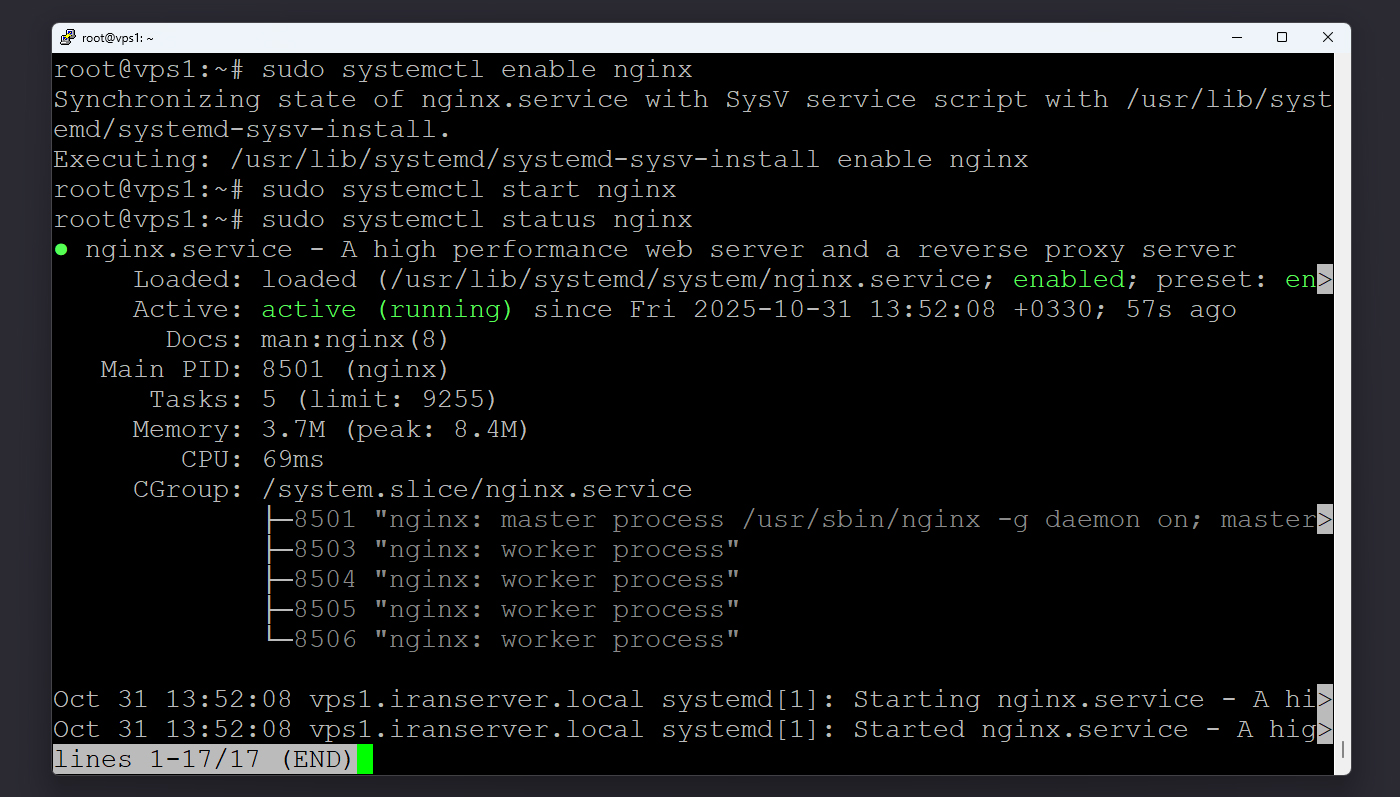Screen dimensions: 1400x797
Task: Click the lines 1-17/17 (END) pager status
Action: coord(203,759)
